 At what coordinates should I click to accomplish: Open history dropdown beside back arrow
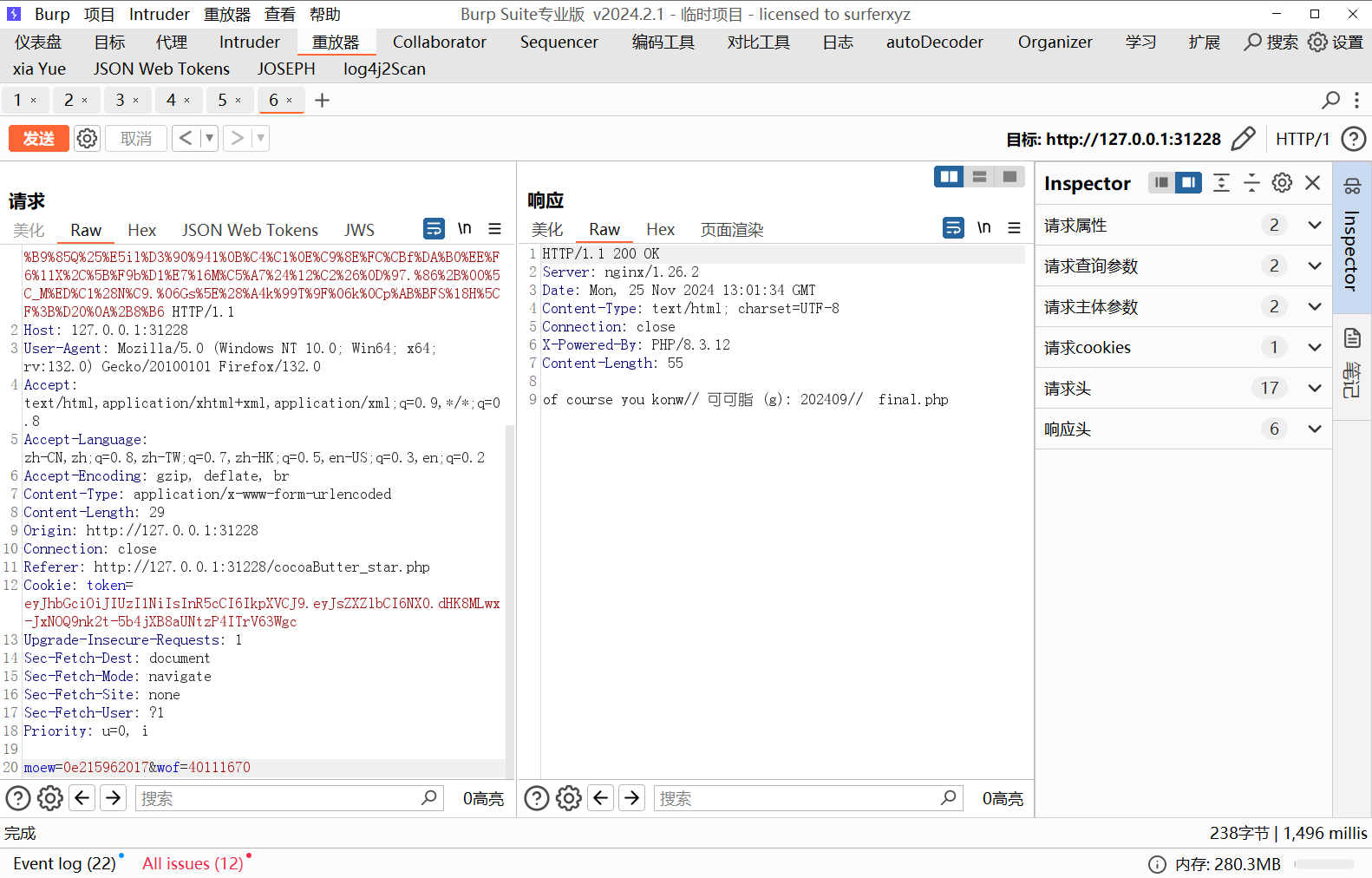pos(209,139)
